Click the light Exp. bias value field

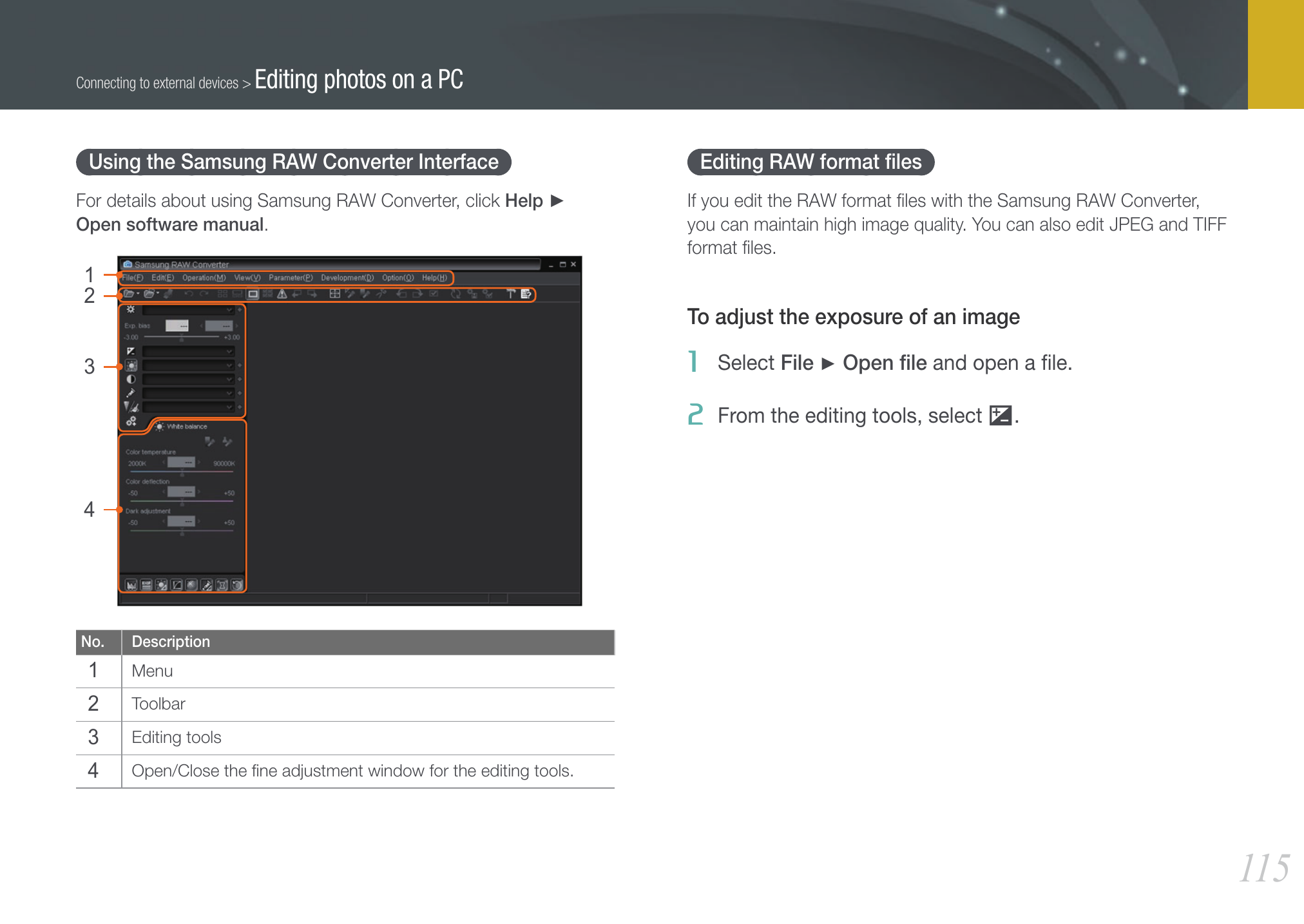(177, 325)
